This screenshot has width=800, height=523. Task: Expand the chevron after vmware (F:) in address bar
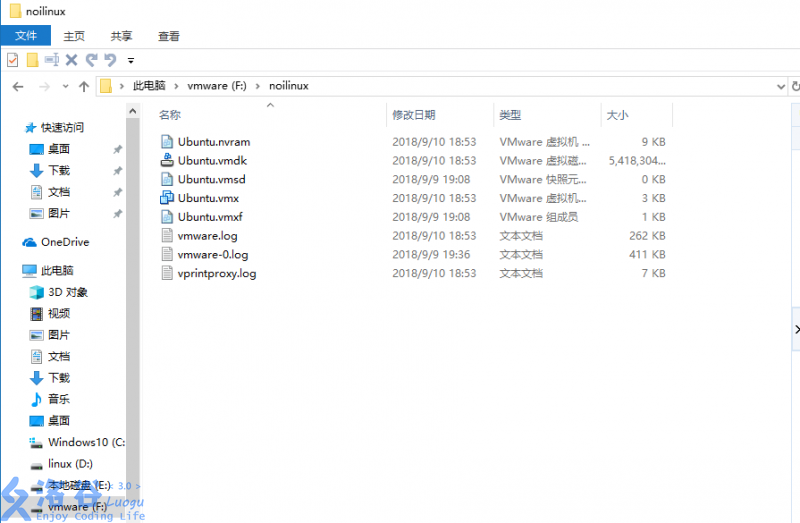[258, 86]
